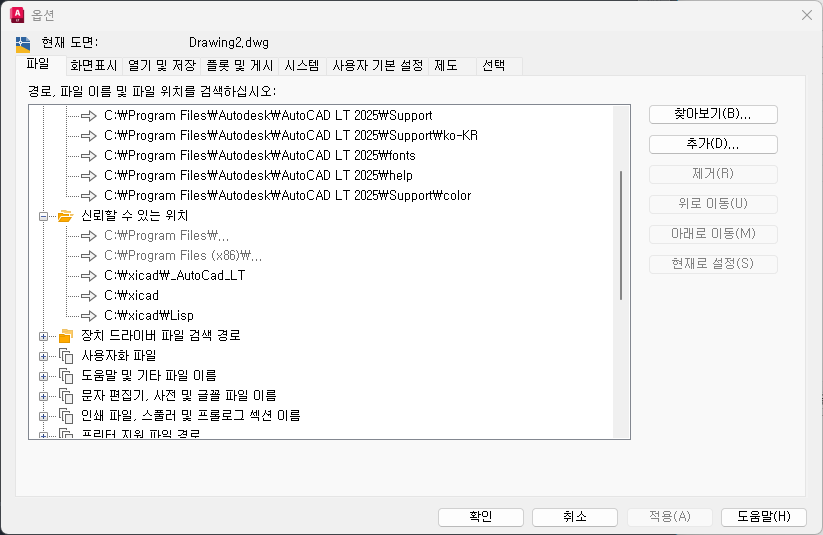The image size is (823, 535).
Task: Expand the 장치 드라이버 파일 검색 경로 node
Action: pos(44,336)
